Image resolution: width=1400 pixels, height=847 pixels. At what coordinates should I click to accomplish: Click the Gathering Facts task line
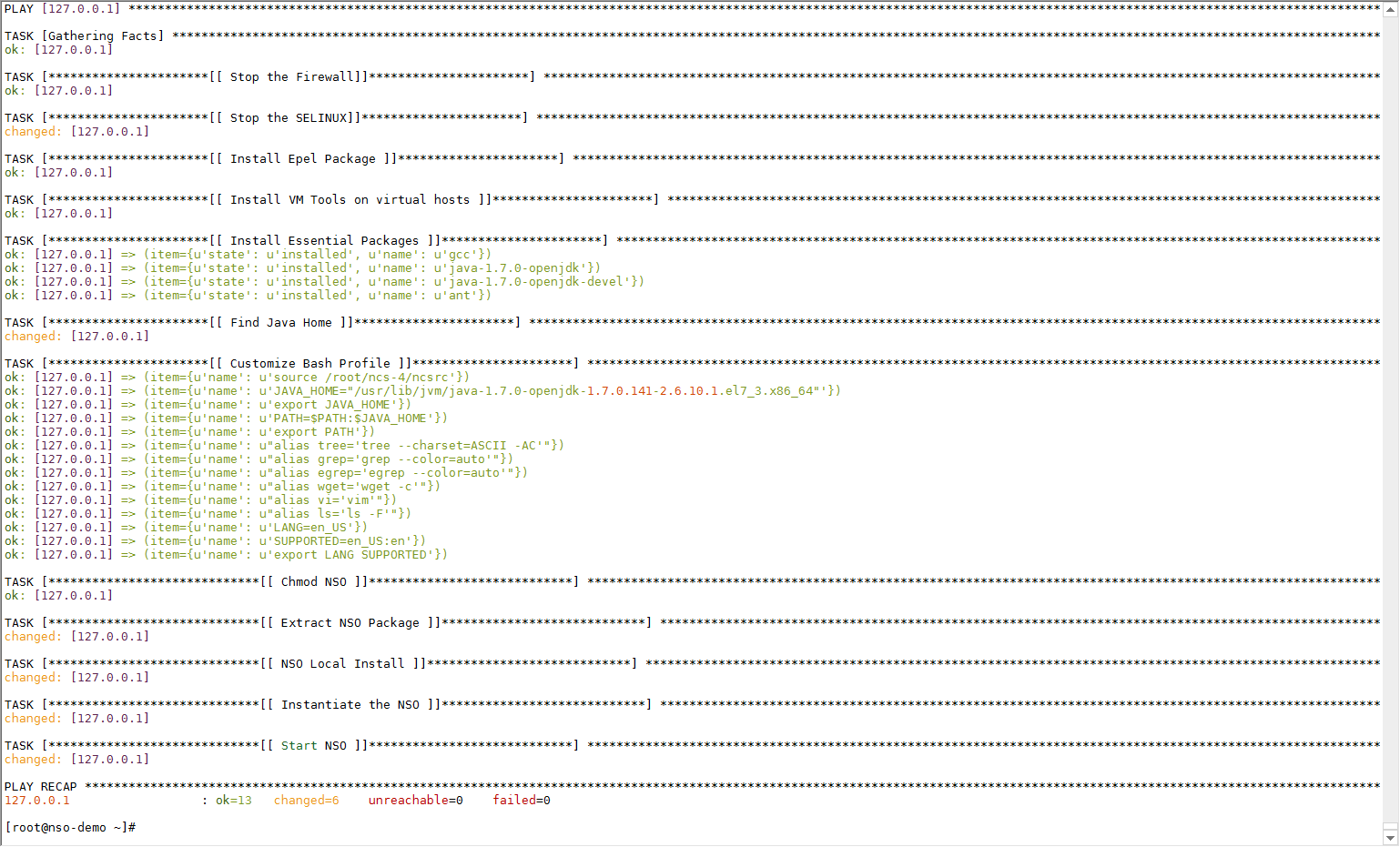point(84,35)
